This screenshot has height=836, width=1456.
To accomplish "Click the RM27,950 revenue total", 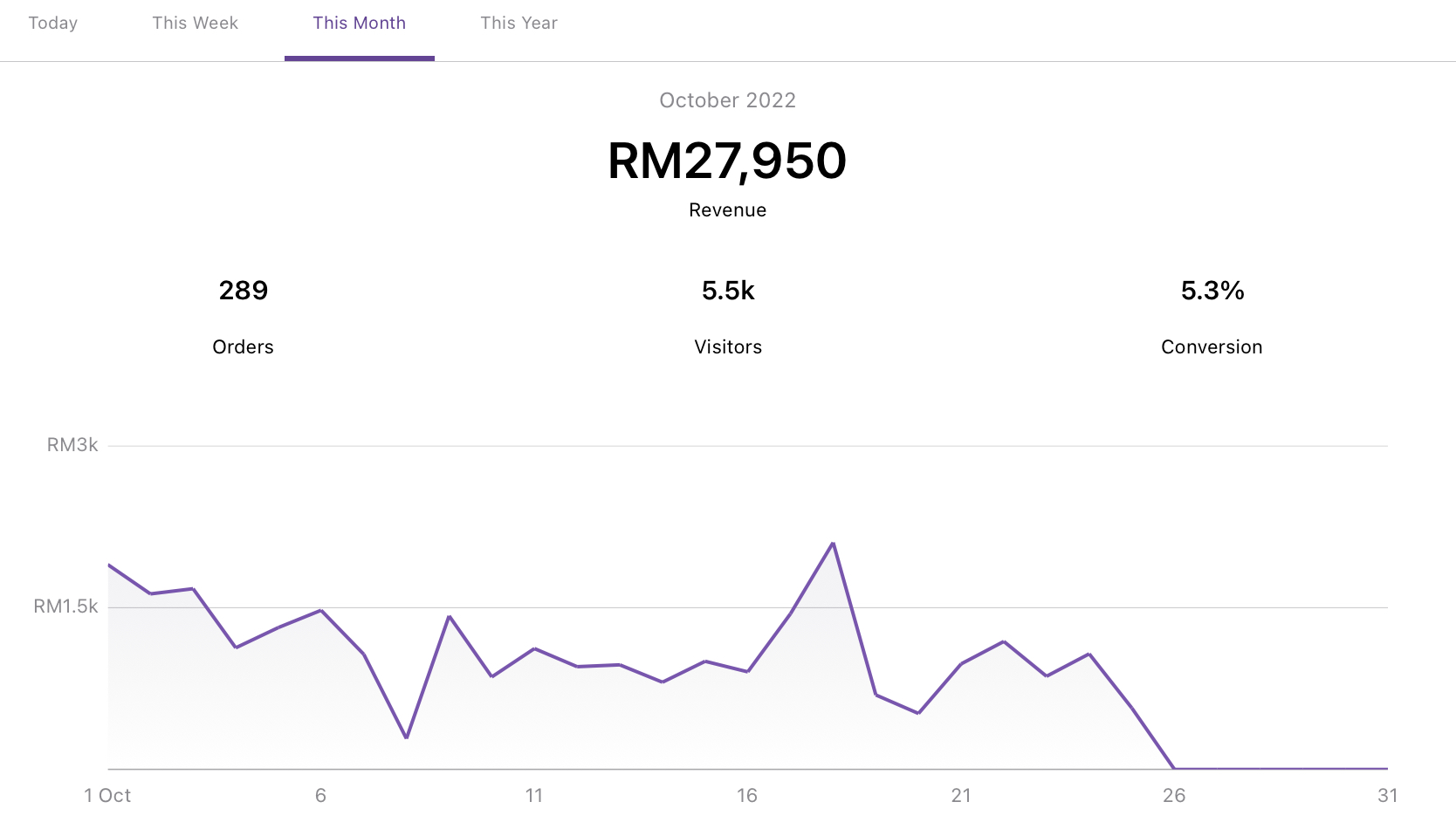I will point(727,161).
